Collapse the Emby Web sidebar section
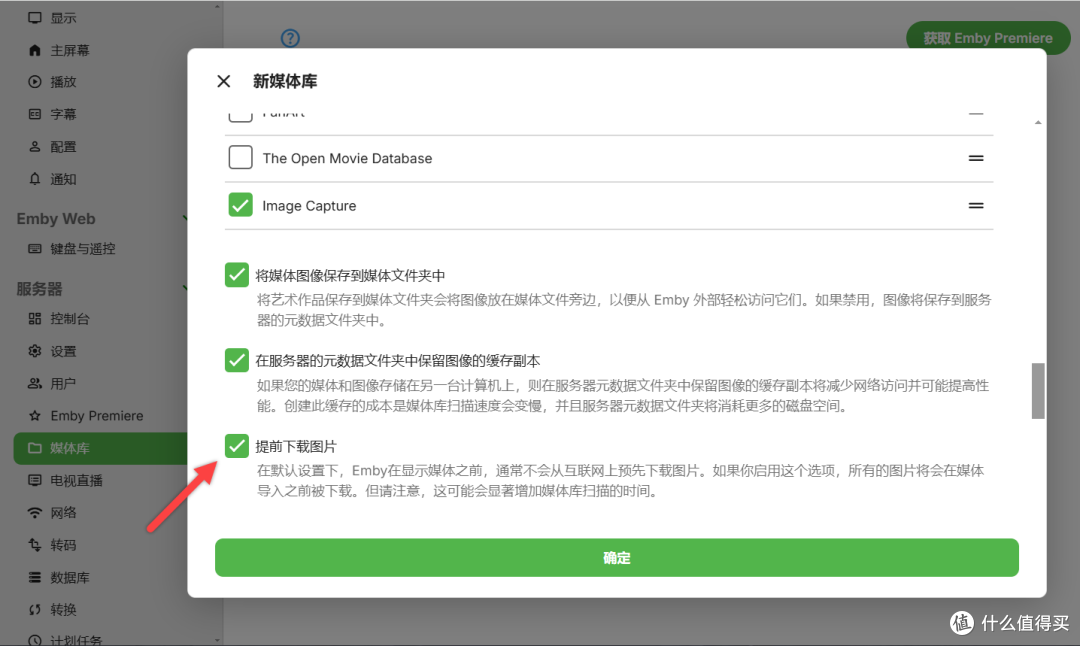 click(x=185, y=218)
